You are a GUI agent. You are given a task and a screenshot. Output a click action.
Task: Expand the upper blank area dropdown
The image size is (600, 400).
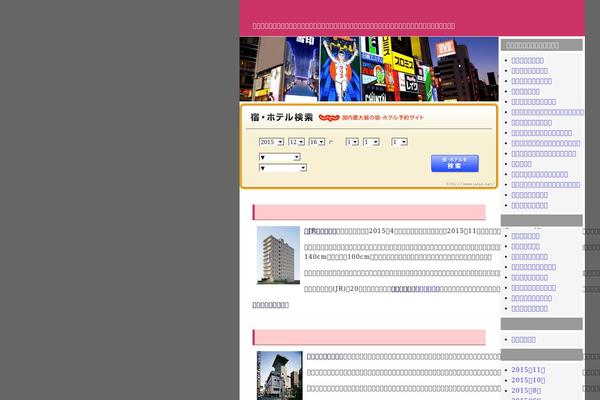[280, 157]
